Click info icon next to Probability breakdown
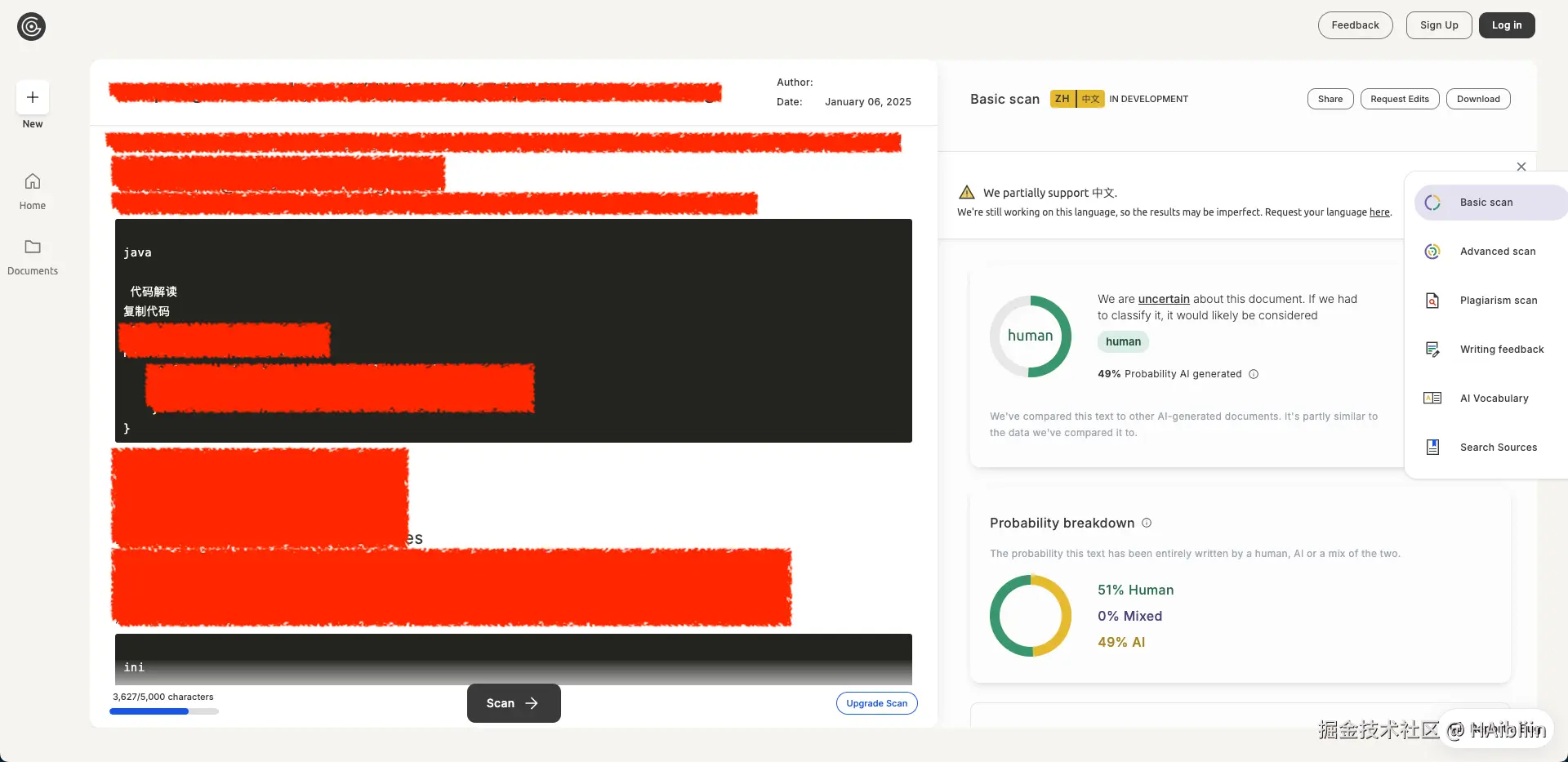The height and width of the screenshot is (762, 1568). point(1147,523)
